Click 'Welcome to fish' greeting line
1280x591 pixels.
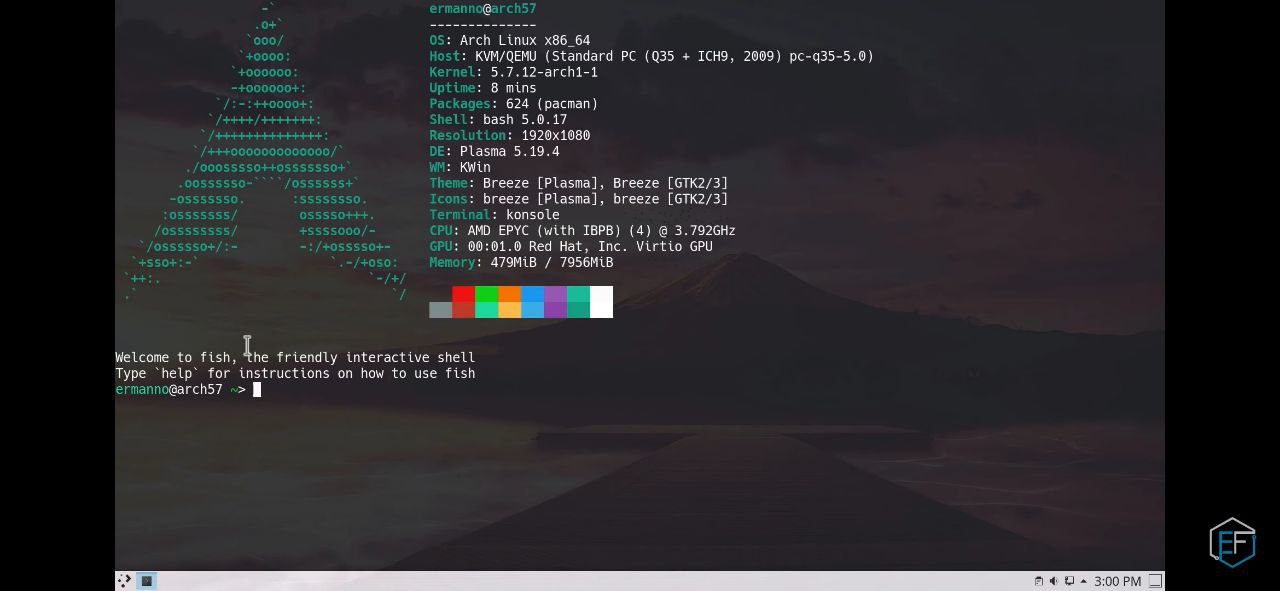(x=295, y=357)
